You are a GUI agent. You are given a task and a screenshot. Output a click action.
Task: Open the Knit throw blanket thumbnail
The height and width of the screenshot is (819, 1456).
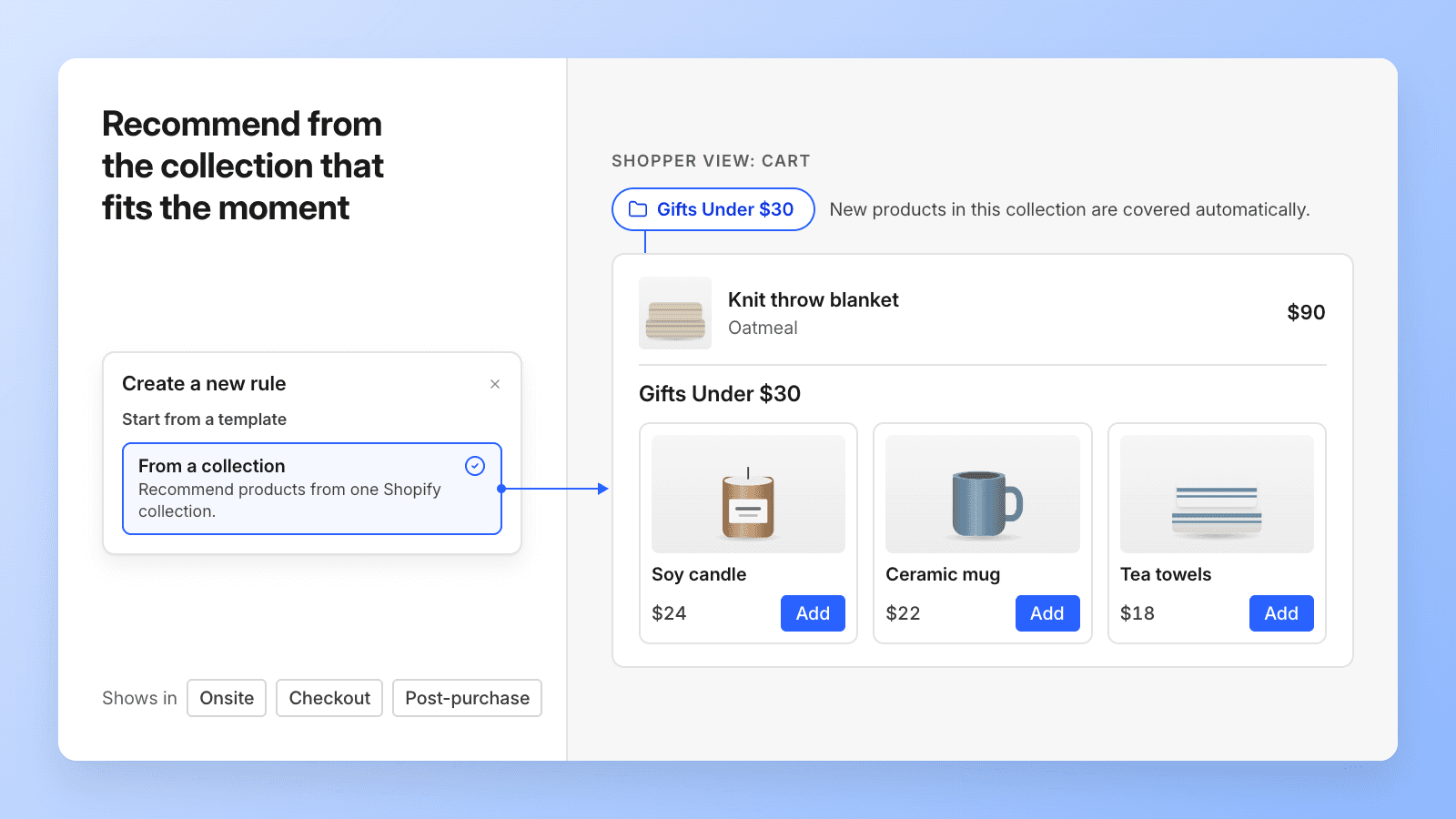675,313
